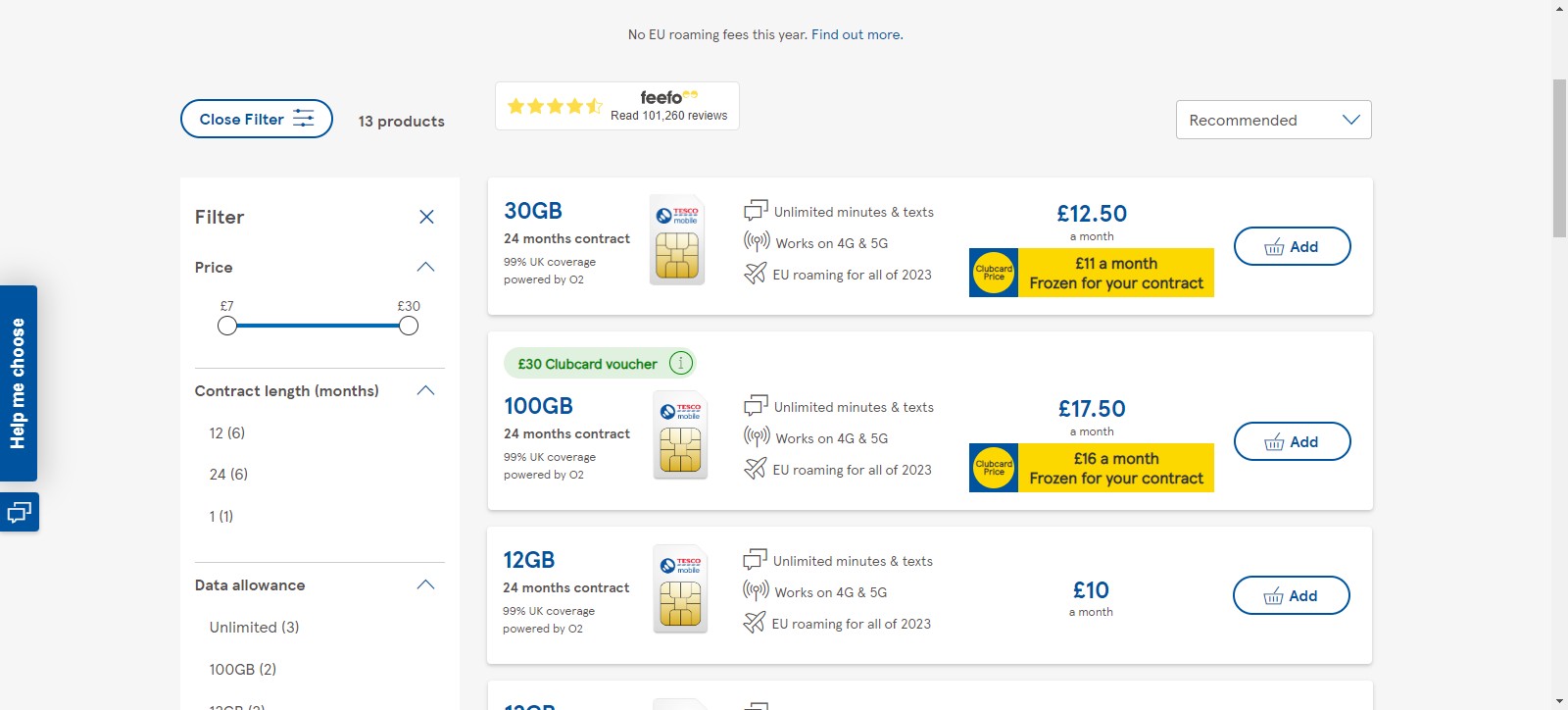Collapse the Contract length filter section
The height and width of the screenshot is (710, 1568).
[425, 390]
